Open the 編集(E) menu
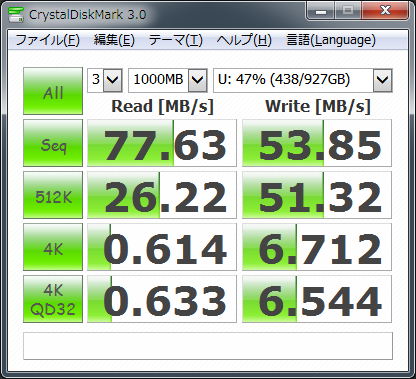Screen dimensions: 416x379 point(114,40)
